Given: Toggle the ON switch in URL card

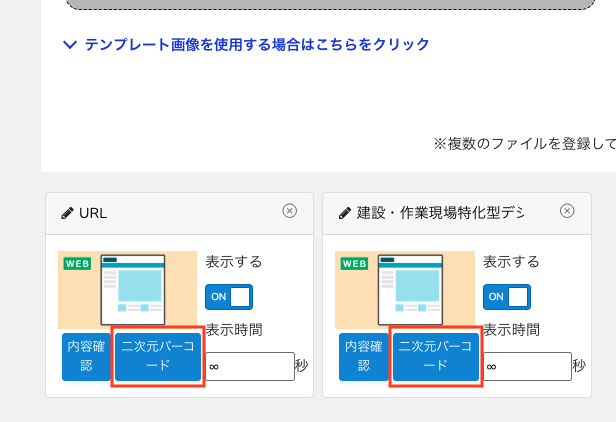Looking at the screenshot, I should click(x=228, y=297).
